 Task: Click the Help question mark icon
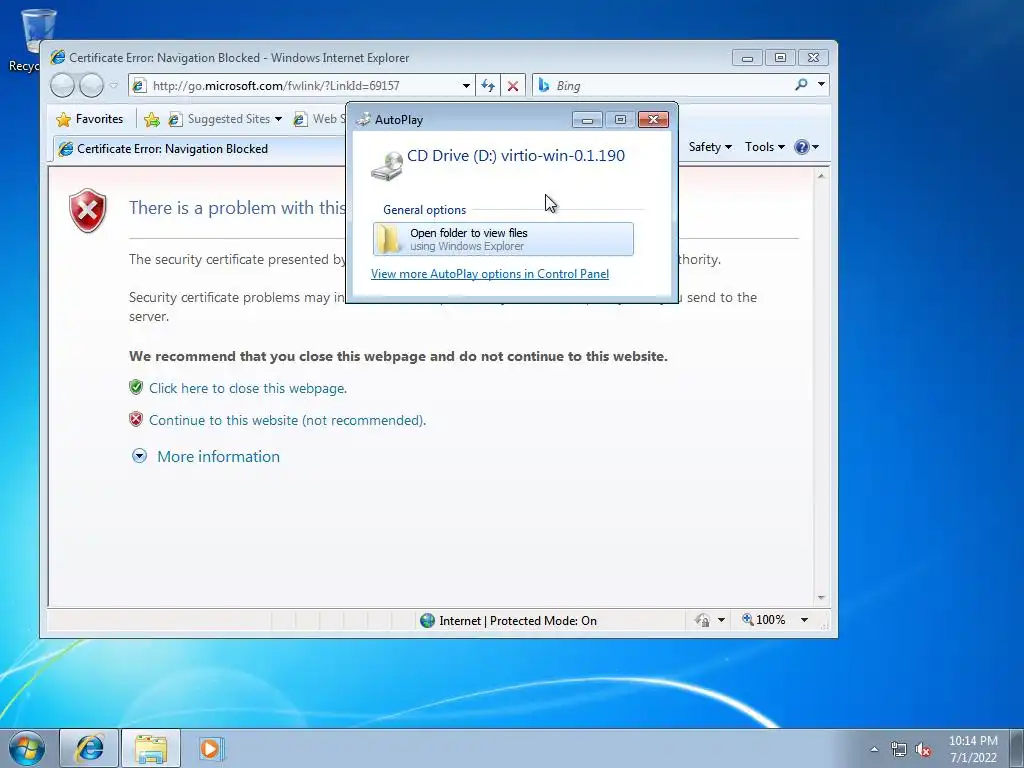tap(801, 147)
